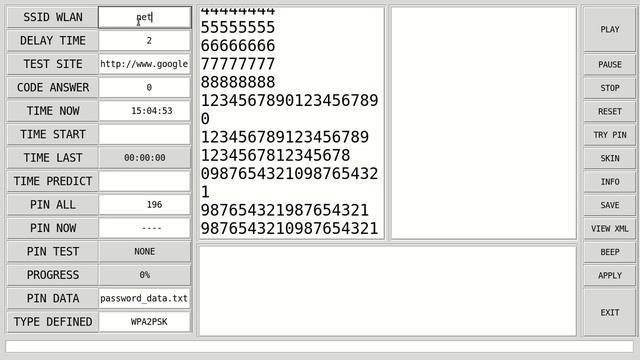640x360 pixels.
Task: Click the PIN DATA filename field
Action: 144,299
